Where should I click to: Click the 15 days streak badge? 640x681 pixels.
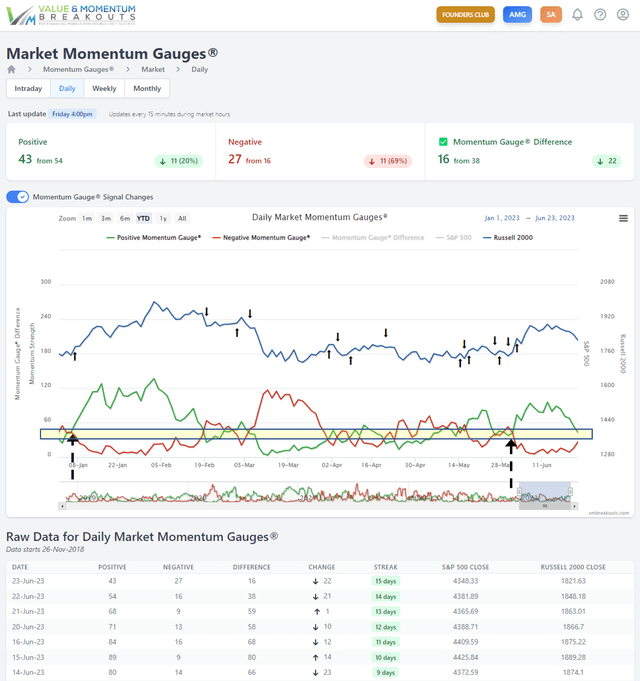point(386,581)
